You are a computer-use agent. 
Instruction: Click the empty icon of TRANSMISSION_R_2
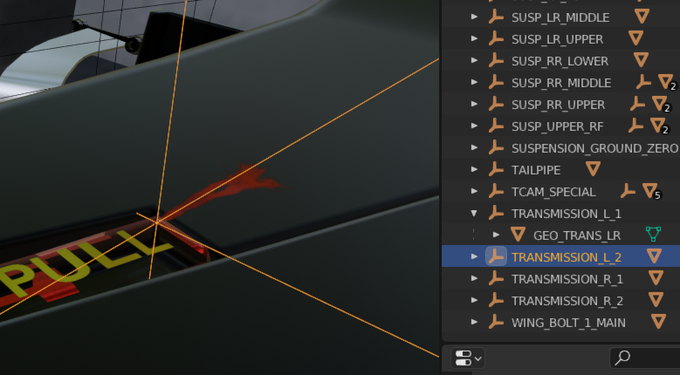[496, 300]
